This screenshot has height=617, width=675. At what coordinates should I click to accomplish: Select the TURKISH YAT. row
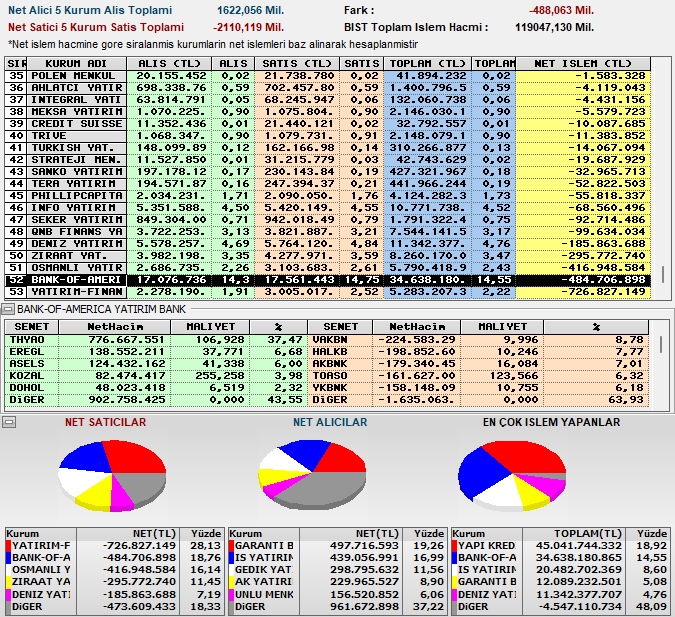point(328,148)
